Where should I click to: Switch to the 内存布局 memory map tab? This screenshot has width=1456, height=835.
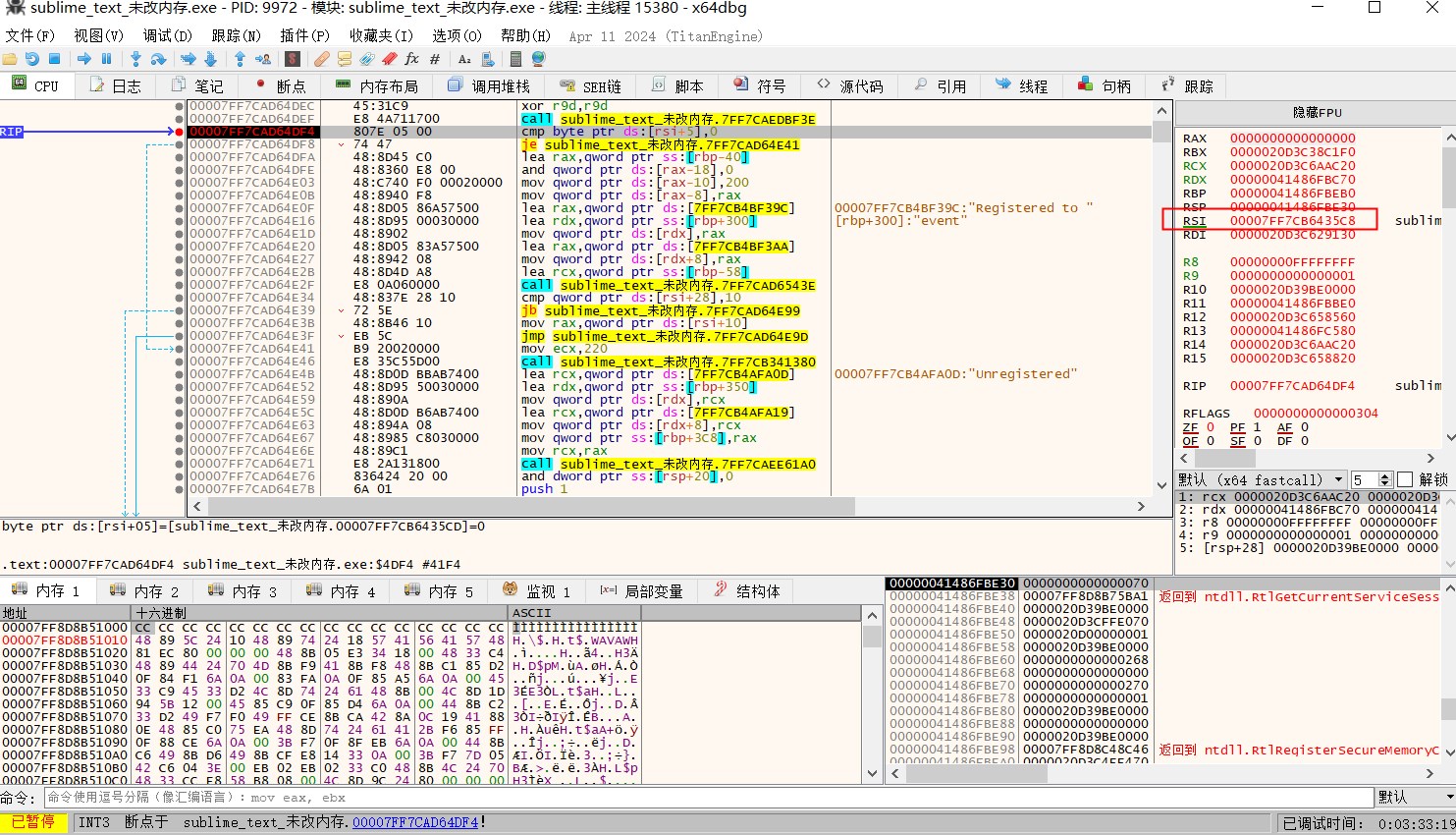point(377,85)
